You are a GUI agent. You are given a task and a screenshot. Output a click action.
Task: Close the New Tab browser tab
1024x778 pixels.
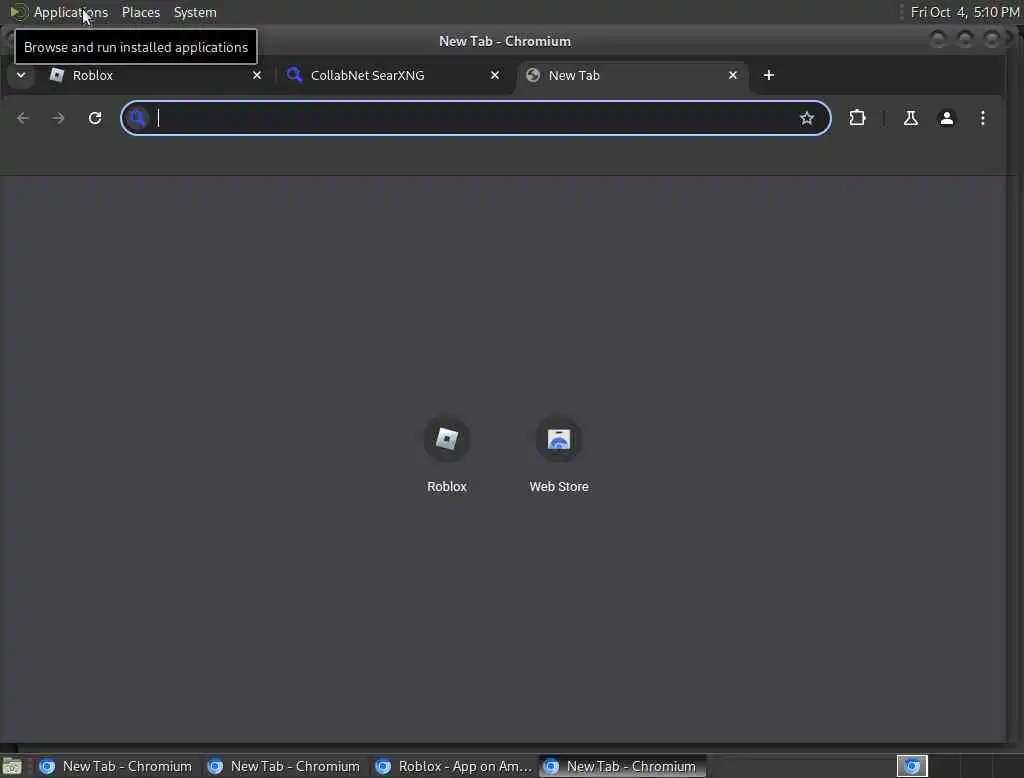(x=733, y=75)
